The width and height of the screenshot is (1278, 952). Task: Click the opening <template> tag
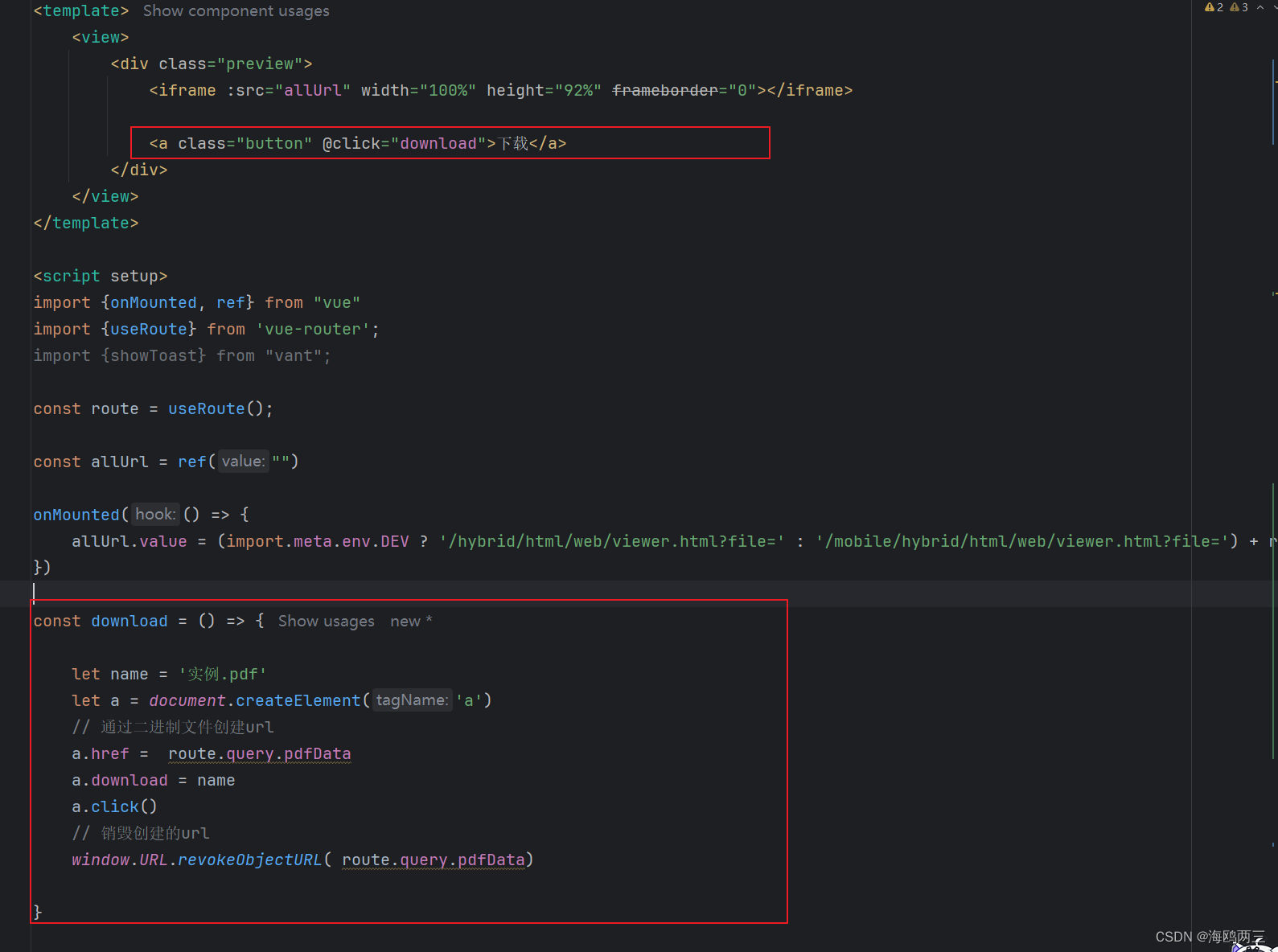81,11
